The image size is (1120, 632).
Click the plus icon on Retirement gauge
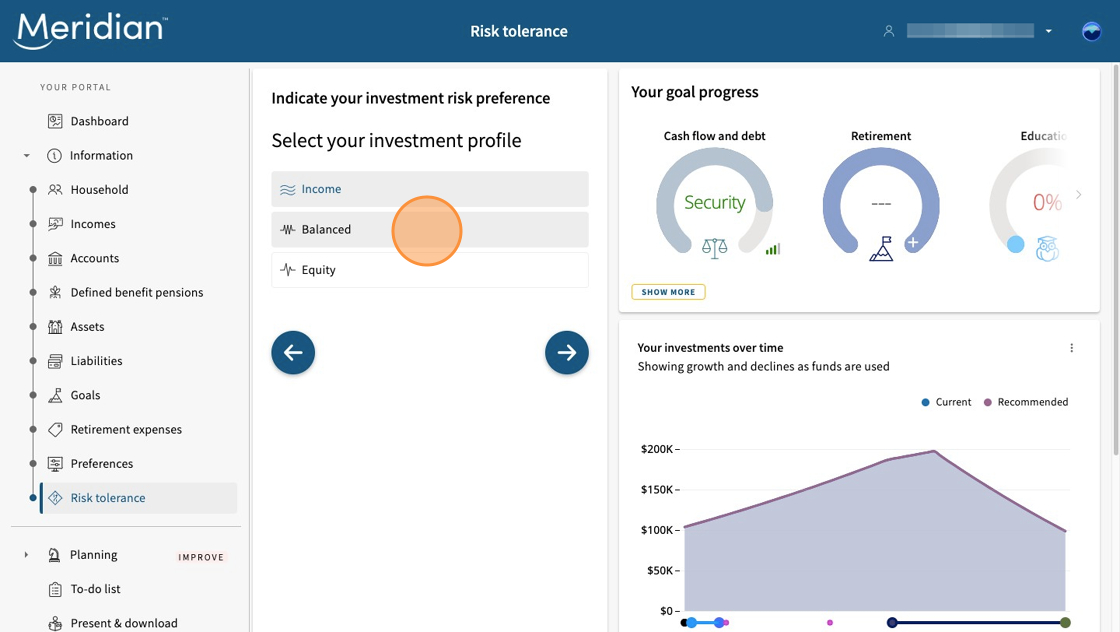point(912,243)
